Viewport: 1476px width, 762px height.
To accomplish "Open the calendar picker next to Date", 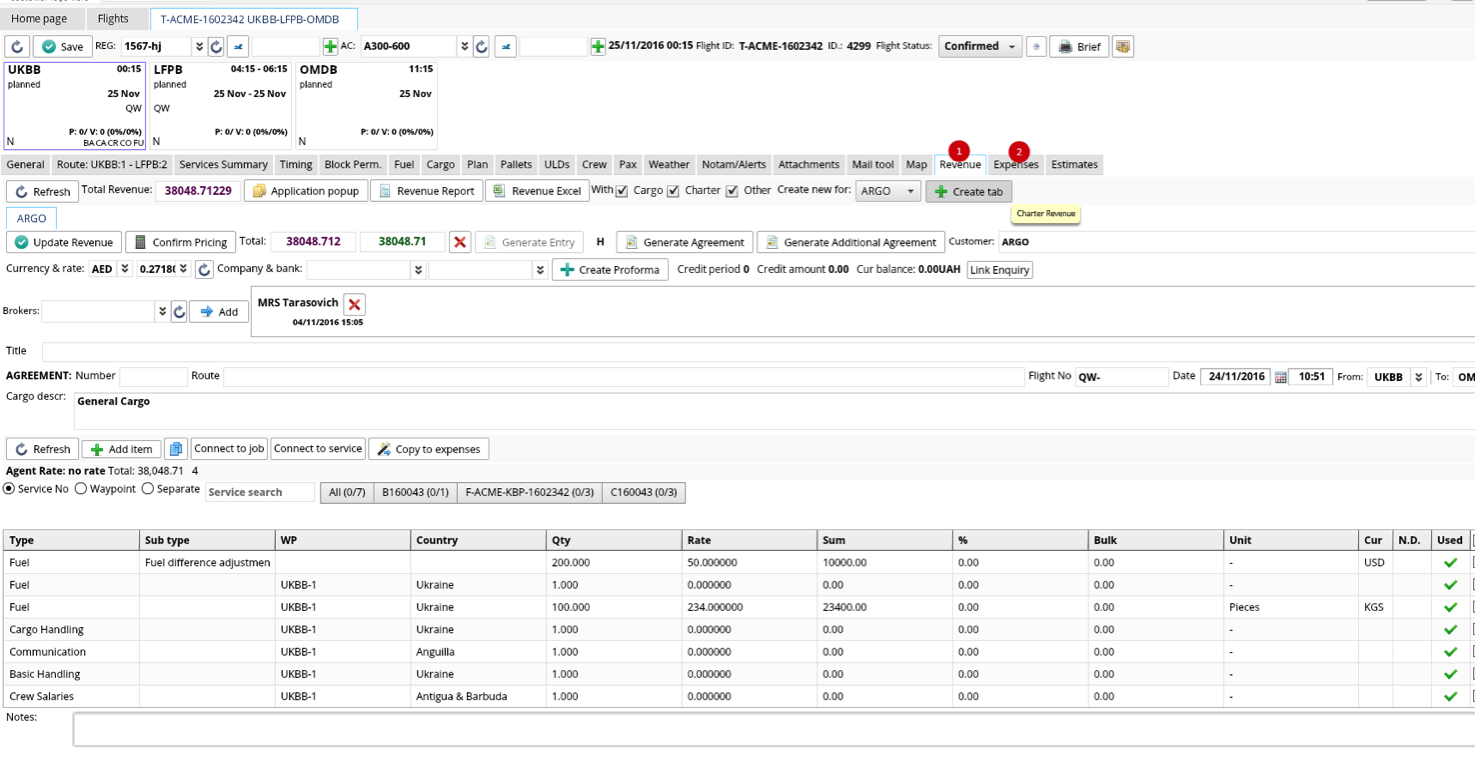I will (x=1280, y=377).
